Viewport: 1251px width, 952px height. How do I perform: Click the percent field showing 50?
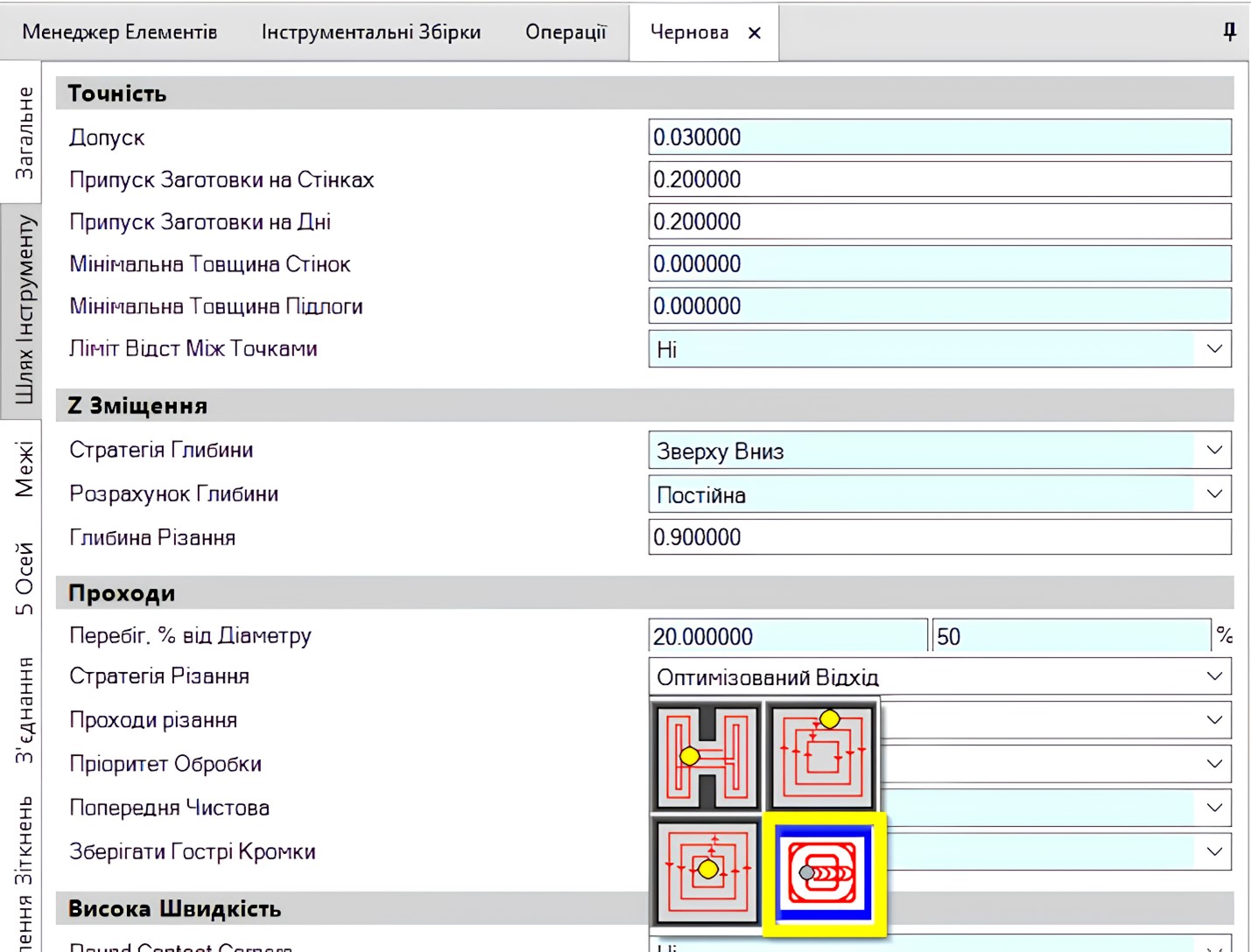1072,636
